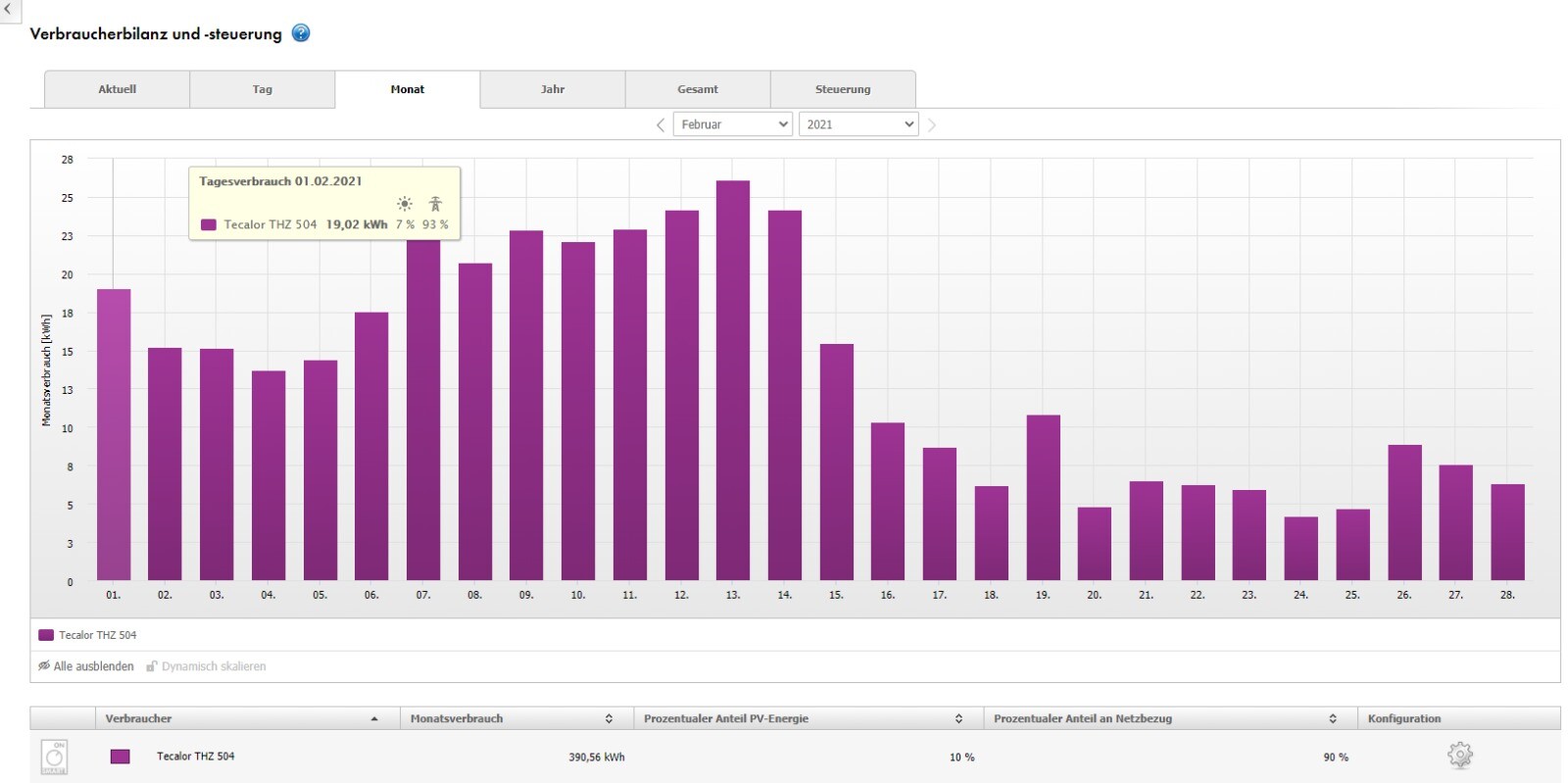Click the Smart appliance device icon
Image resolution: width=1568 pixels, height=783 pixels.
pos(55,757)
